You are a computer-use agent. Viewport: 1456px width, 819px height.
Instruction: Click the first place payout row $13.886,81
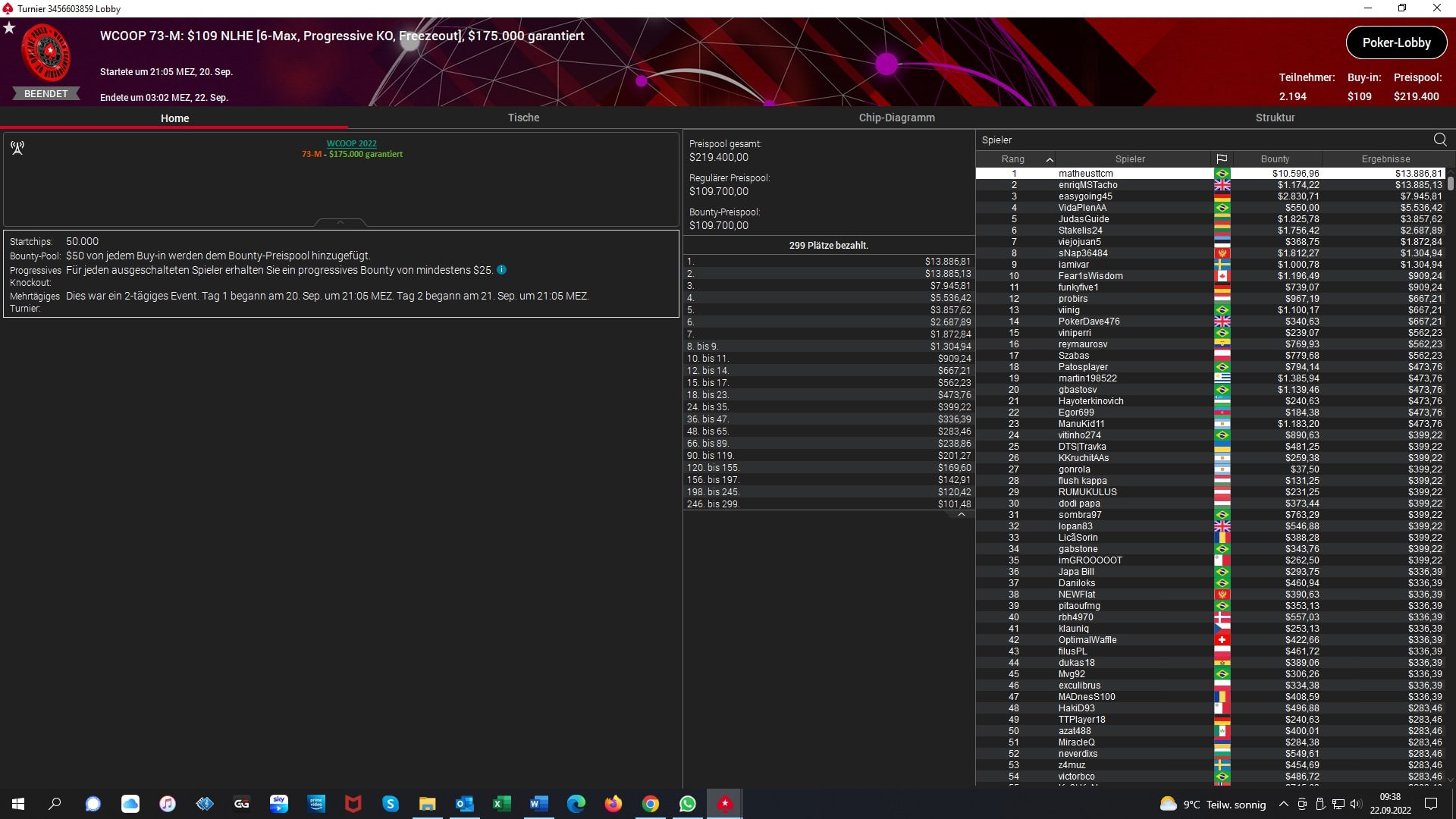tap(828, 262)
